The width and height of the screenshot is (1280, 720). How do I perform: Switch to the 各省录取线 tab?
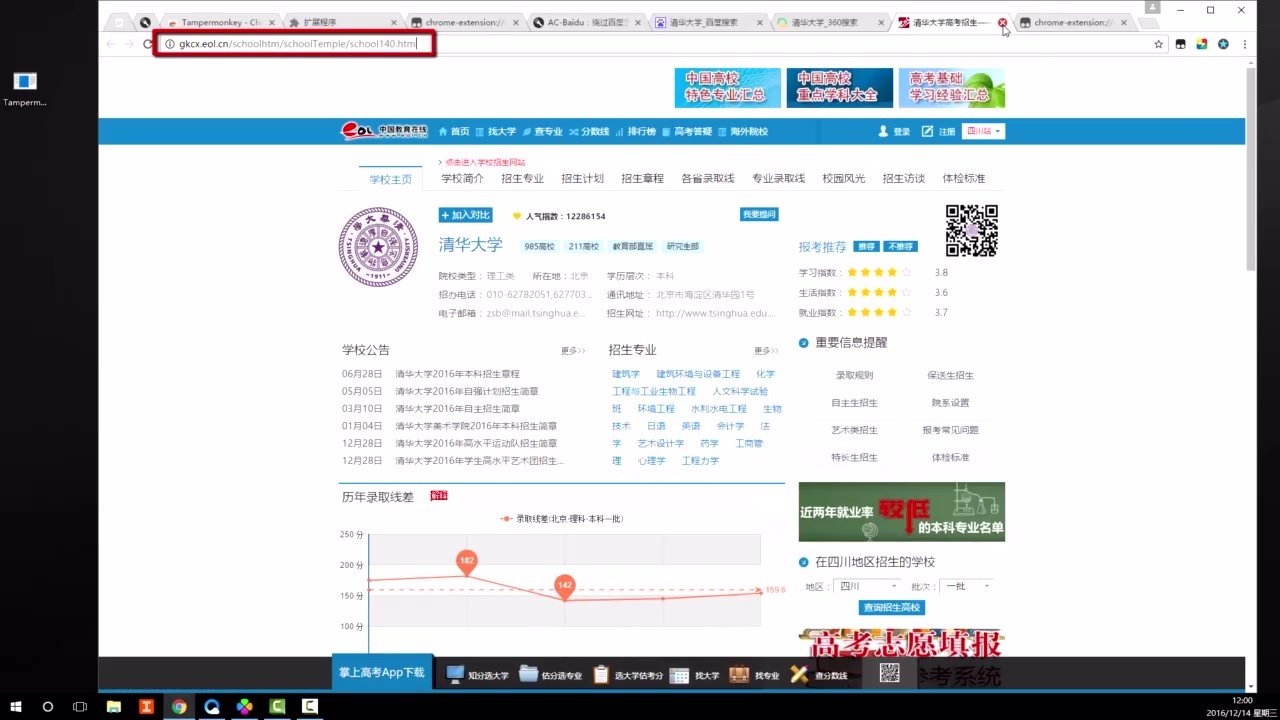708,178
